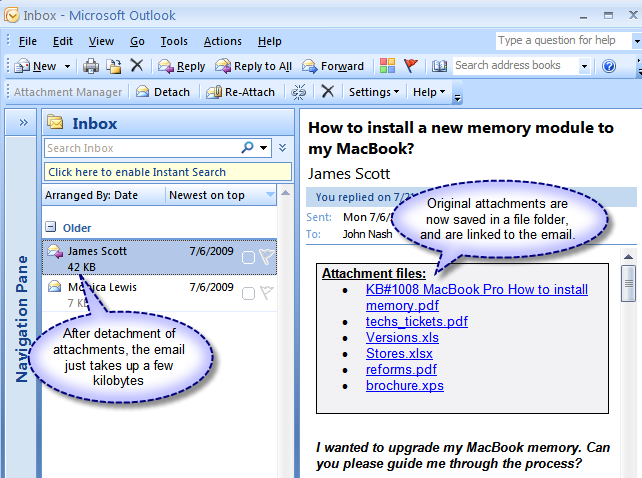Reply to the selected email
This screenshot has height=478, width=642.
click(x=181, y=66)
